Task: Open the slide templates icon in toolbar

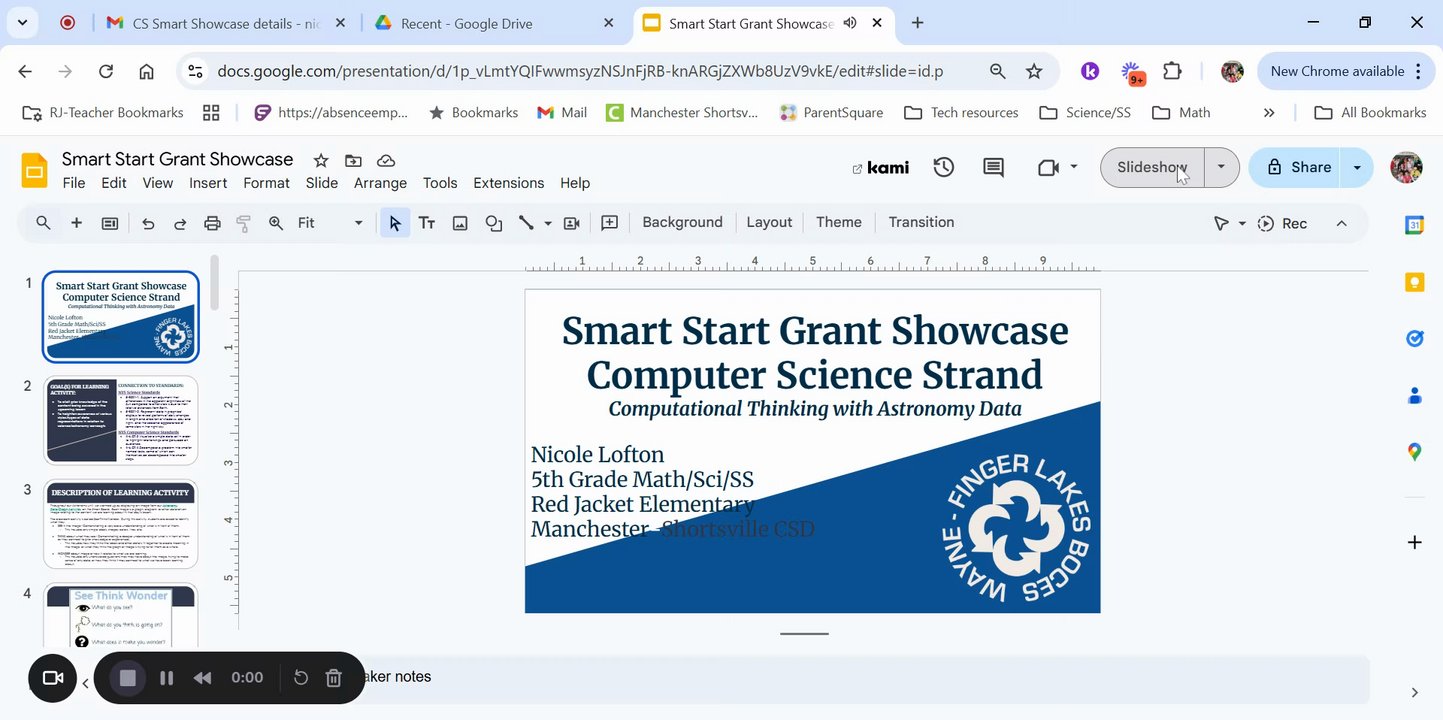Action: point(110,223)
